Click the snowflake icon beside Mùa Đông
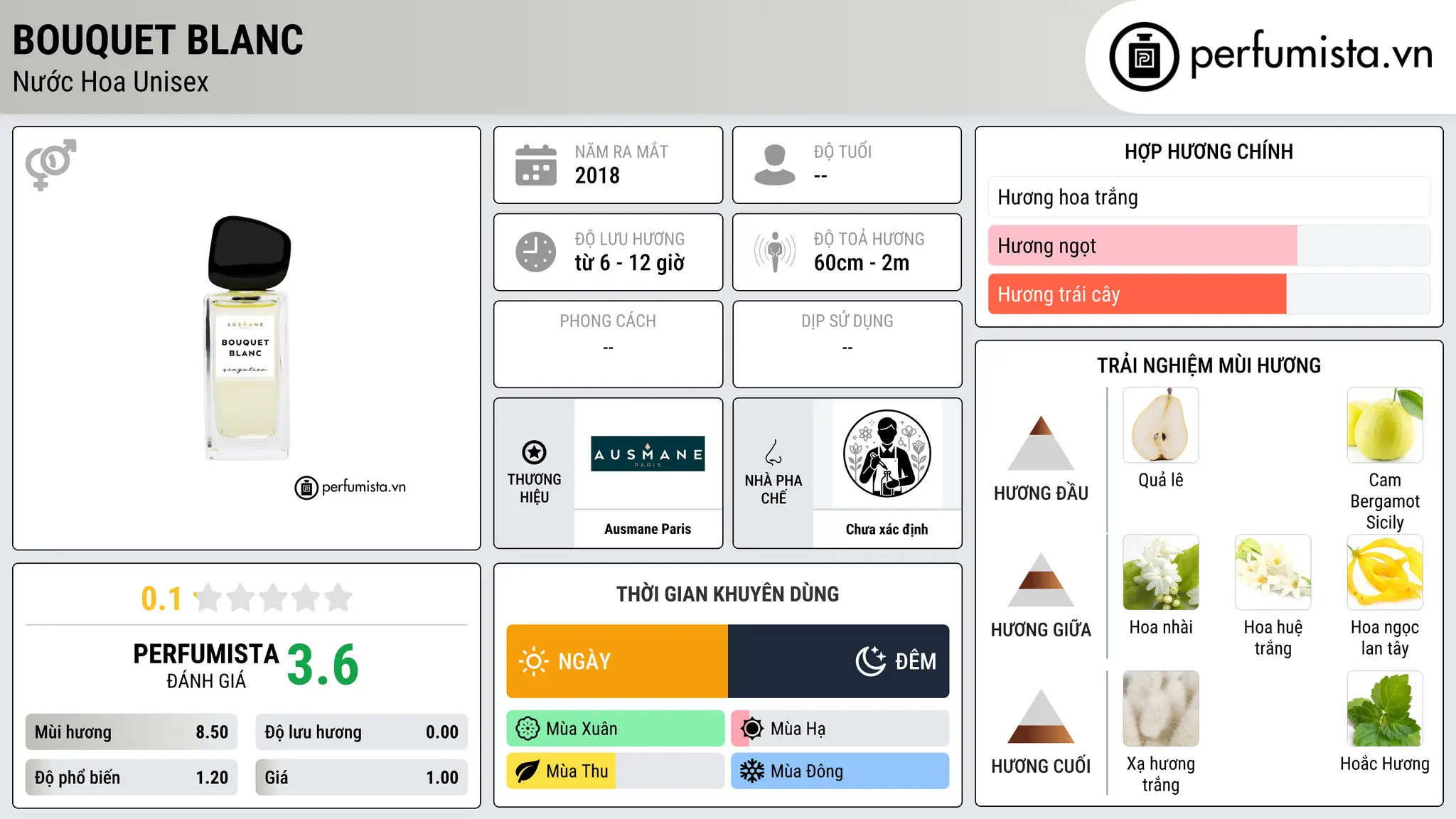Screen dimensions: 1456x819 751,771
